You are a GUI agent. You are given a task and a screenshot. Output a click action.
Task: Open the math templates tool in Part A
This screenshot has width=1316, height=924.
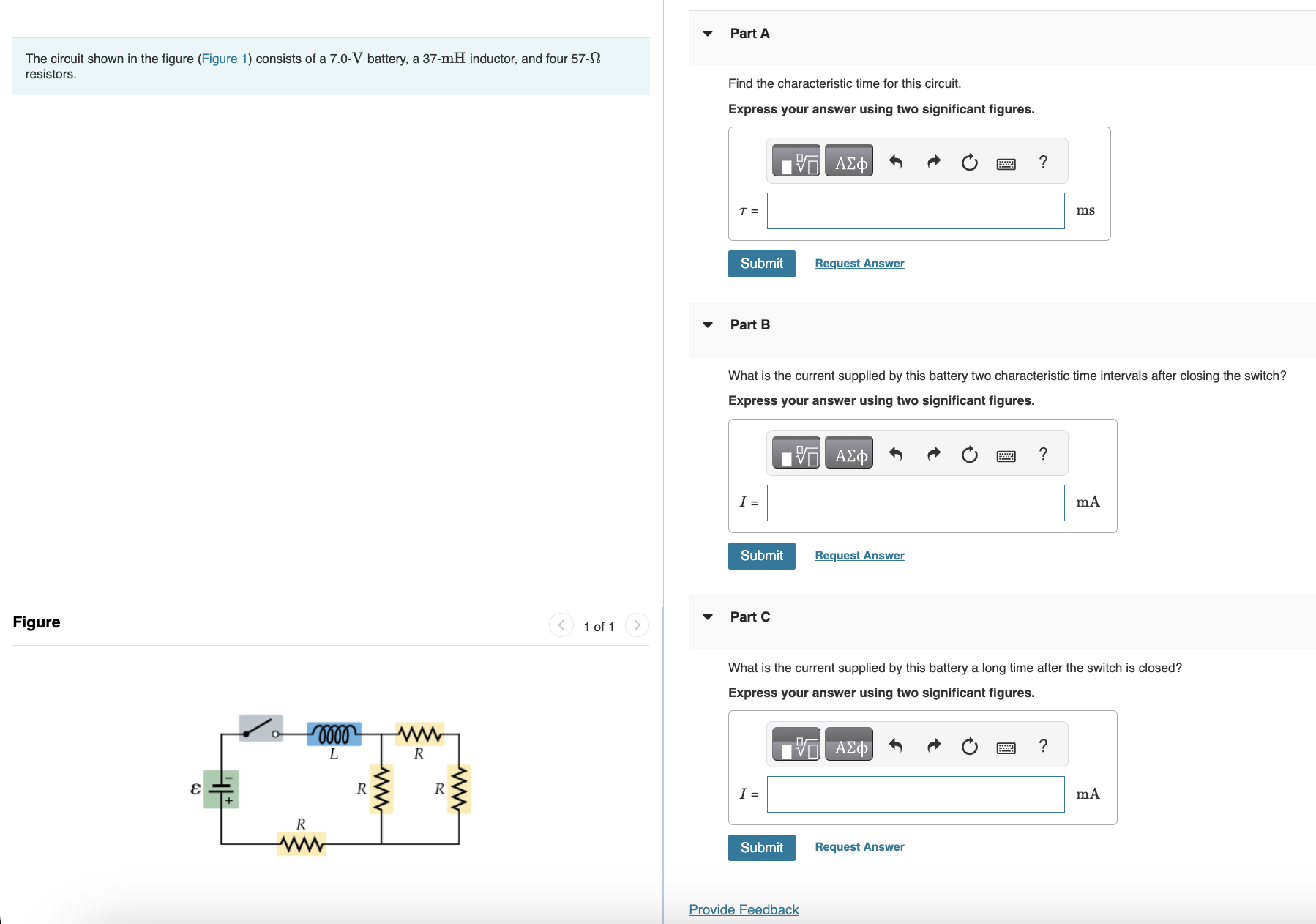(x=796, y=161)
